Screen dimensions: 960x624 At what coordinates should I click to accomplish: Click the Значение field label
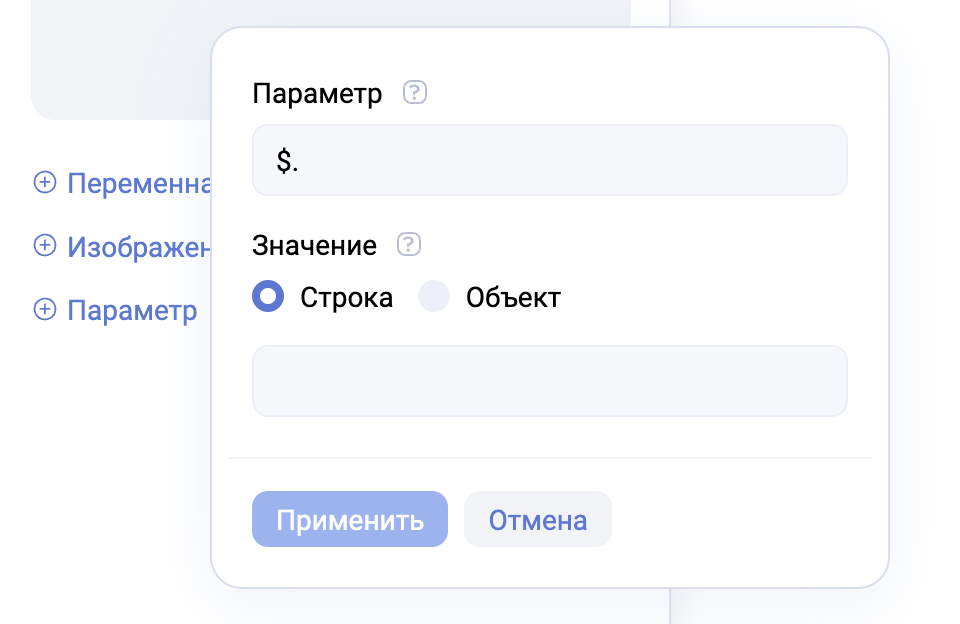coord(314,246)
